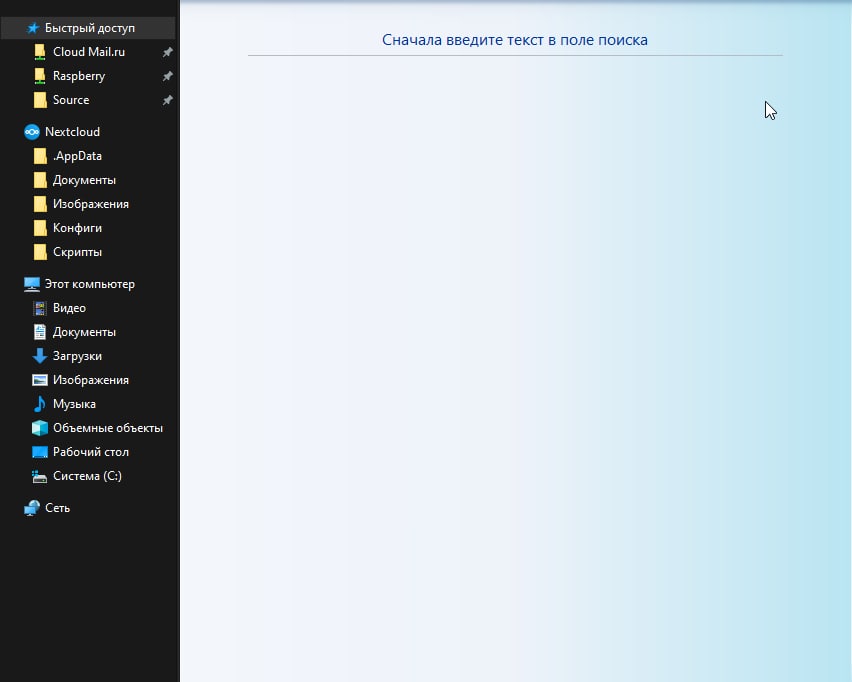
Task: Click the Сеть network icon
Action: (32, 508)
